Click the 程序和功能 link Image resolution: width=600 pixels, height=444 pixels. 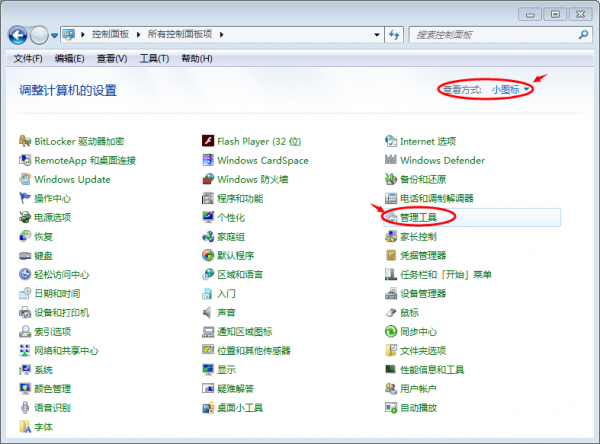click(x=240, y=198)
